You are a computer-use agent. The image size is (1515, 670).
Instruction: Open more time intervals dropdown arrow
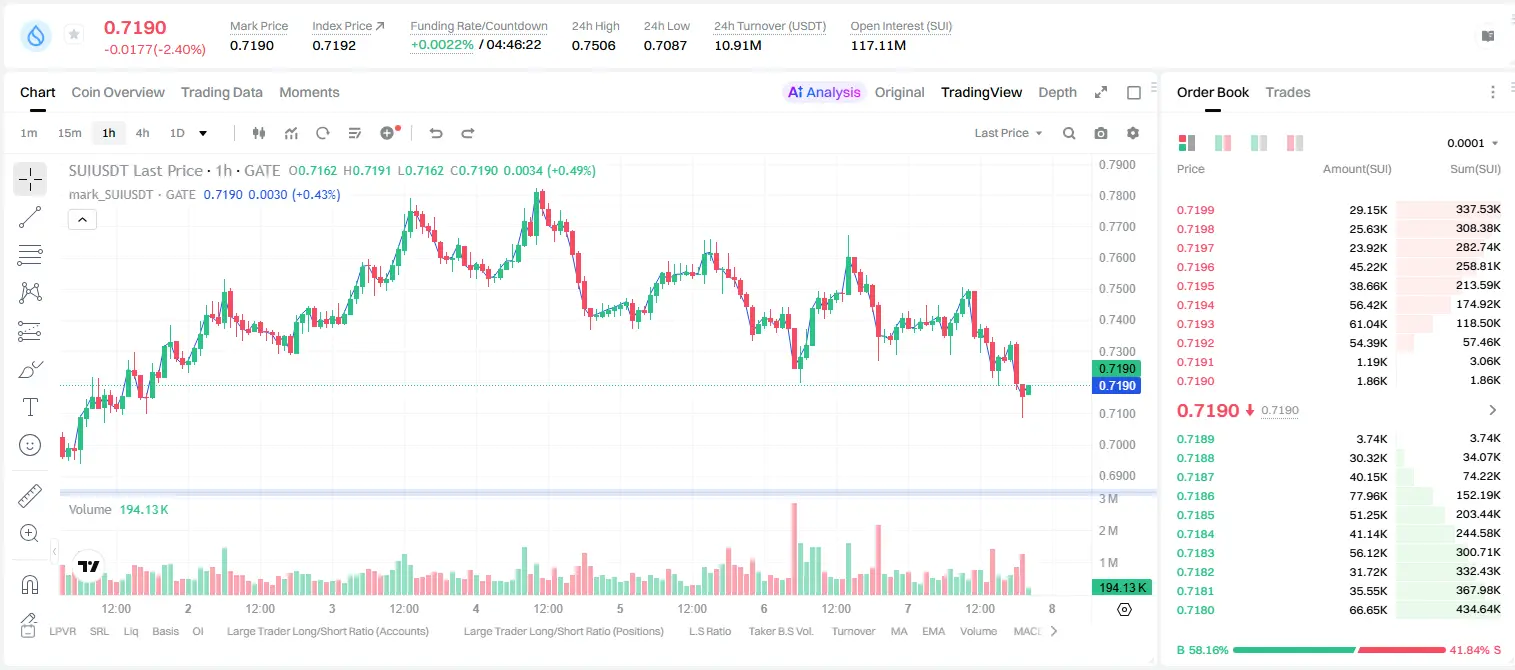[203, 133]
